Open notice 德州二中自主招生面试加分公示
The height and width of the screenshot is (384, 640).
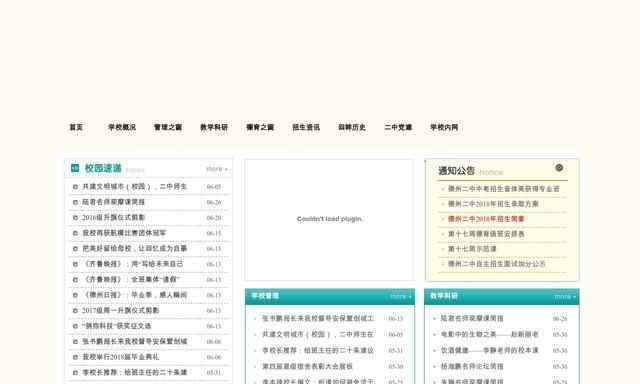496,264
